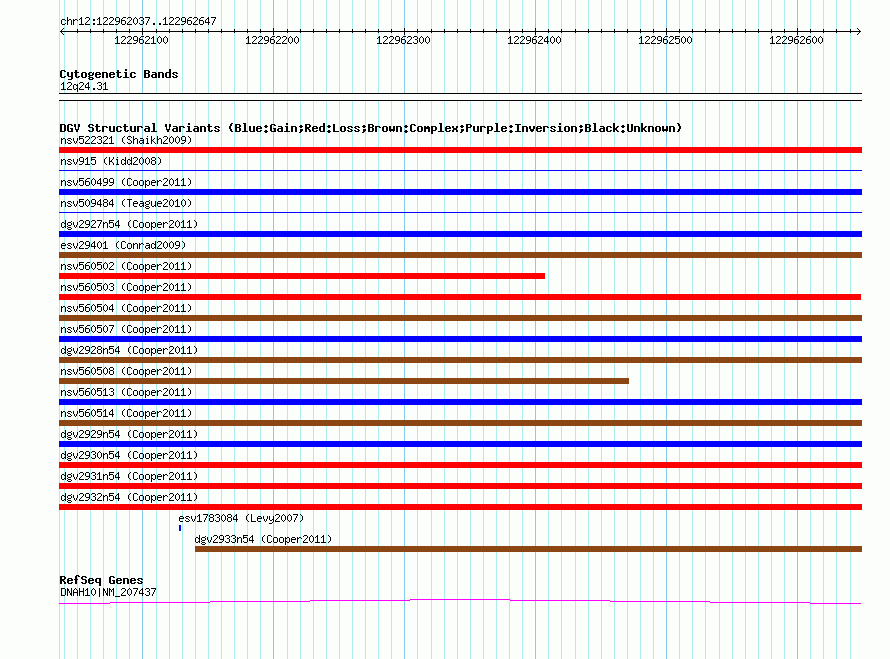Click the right arrowhead of the coordinate ruler
Viewport: 890px width, 659px height.
click(858, 31)
